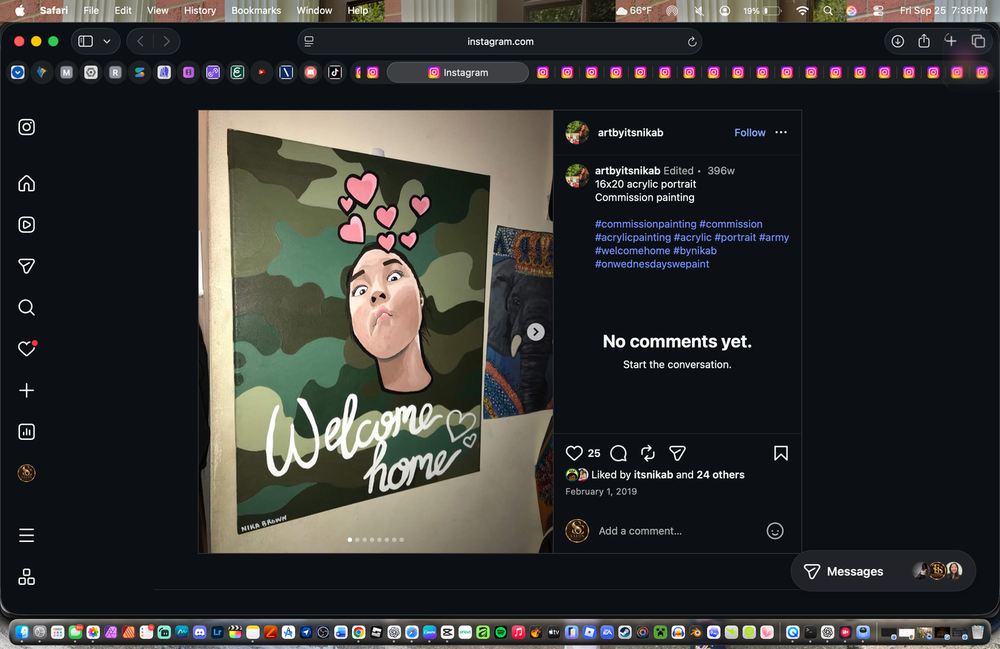This screenshot has width=1000, height=649.
Task: Launch Discord from the Dock
Action: pyautogui.click(x=200, y=632)
